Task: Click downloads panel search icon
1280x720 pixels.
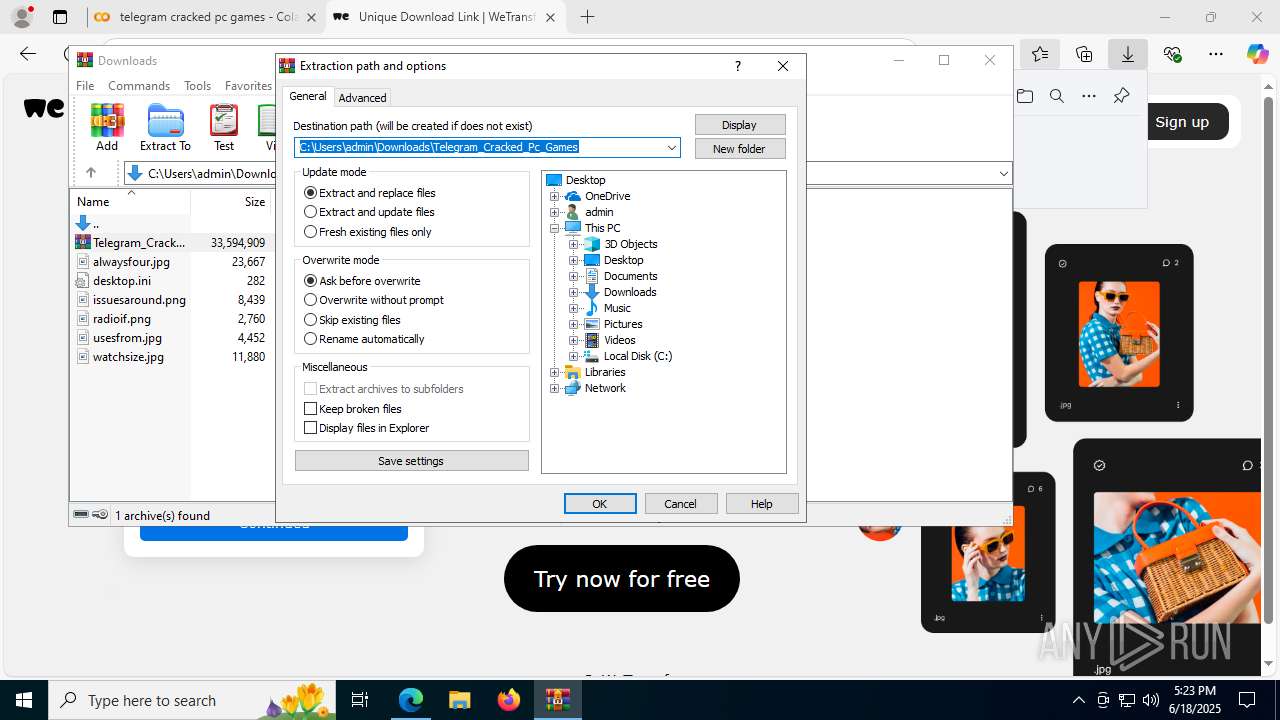Action: coord(1057,96)
